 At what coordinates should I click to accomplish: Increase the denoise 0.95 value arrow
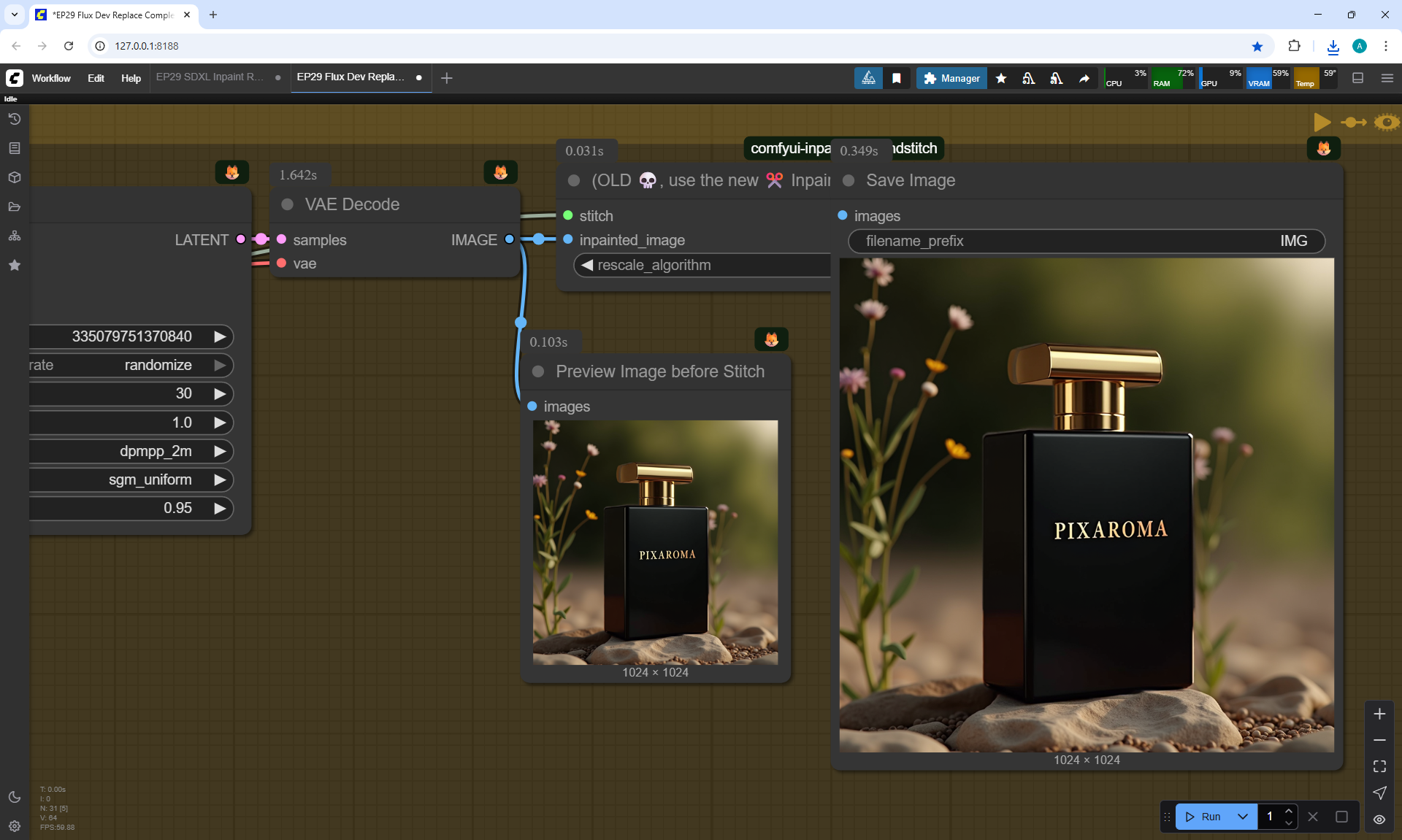pos(220,508)
